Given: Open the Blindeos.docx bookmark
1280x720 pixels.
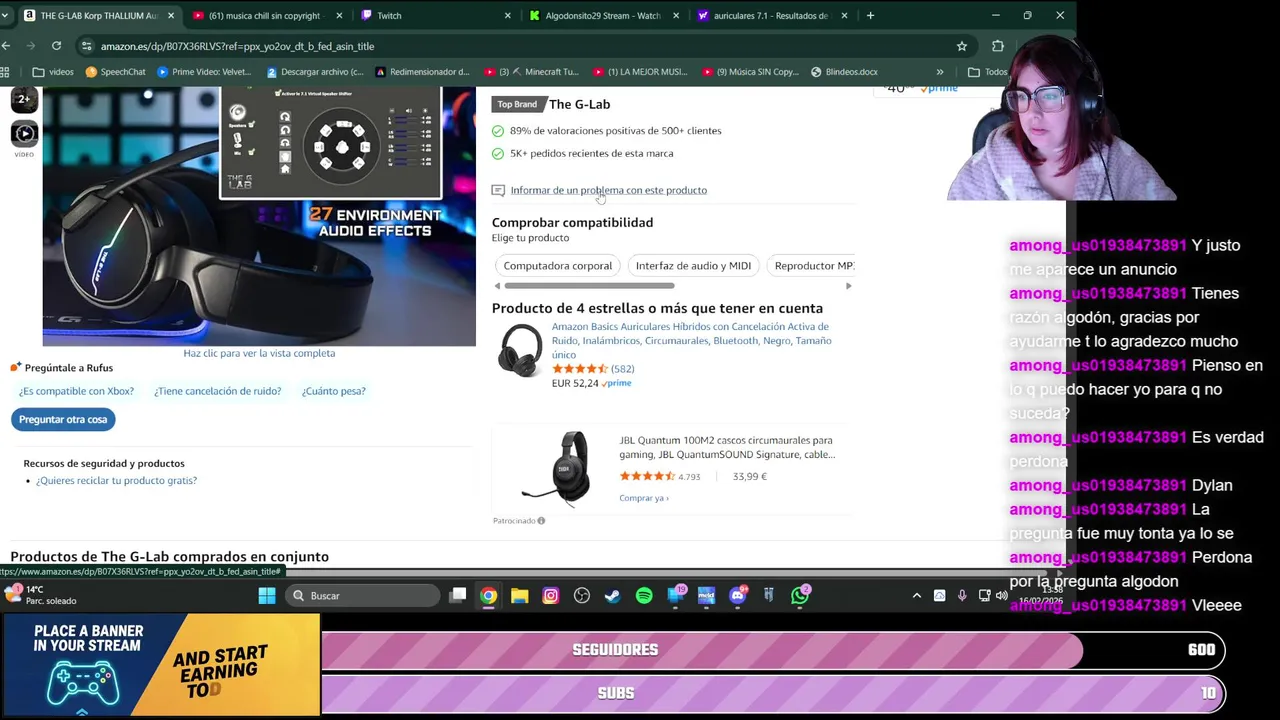Looking at the screenshot, I should [x=844, y=72].
